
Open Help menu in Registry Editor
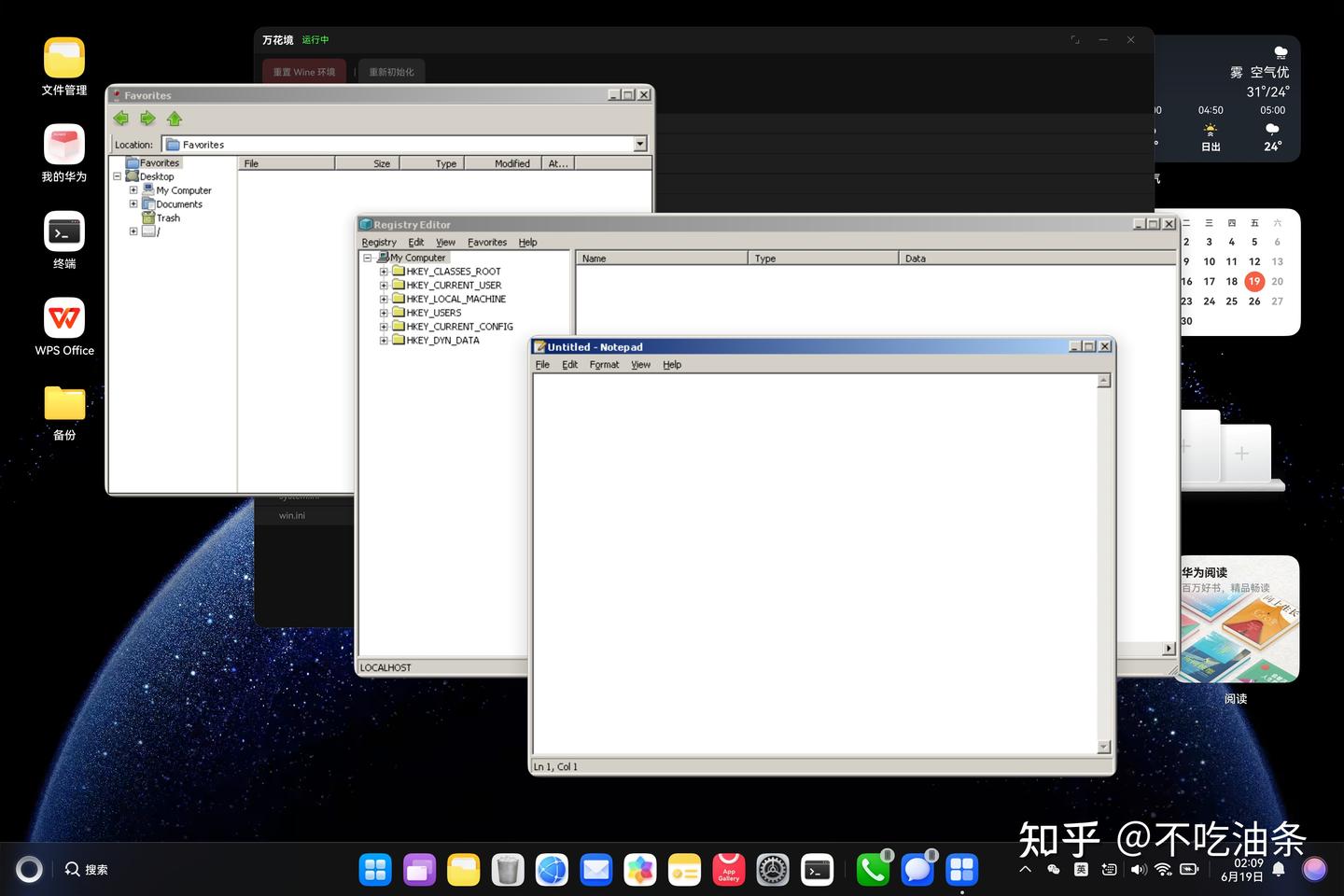pyautogui.click(x=528, y=242)
